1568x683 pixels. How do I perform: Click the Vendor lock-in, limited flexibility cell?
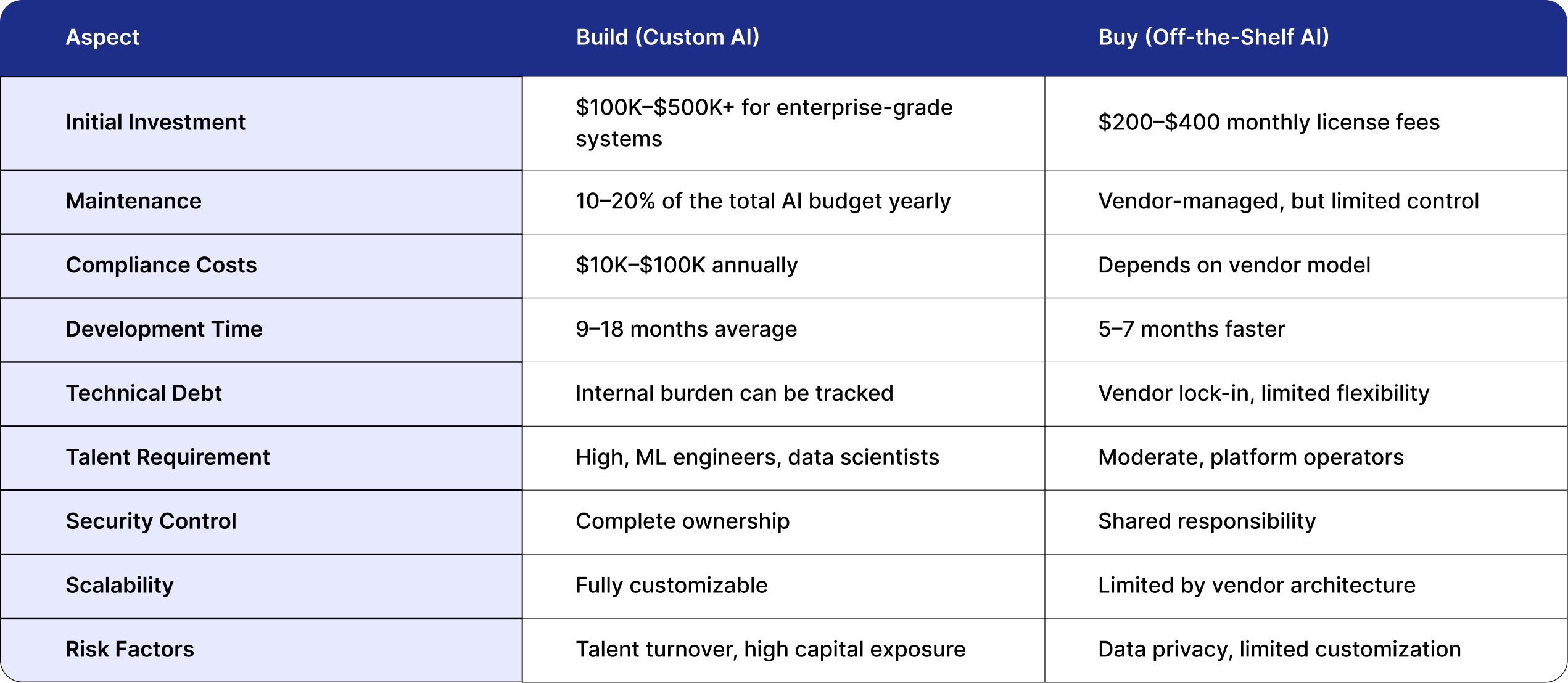pyautogui.click(x=1263, y=393)
